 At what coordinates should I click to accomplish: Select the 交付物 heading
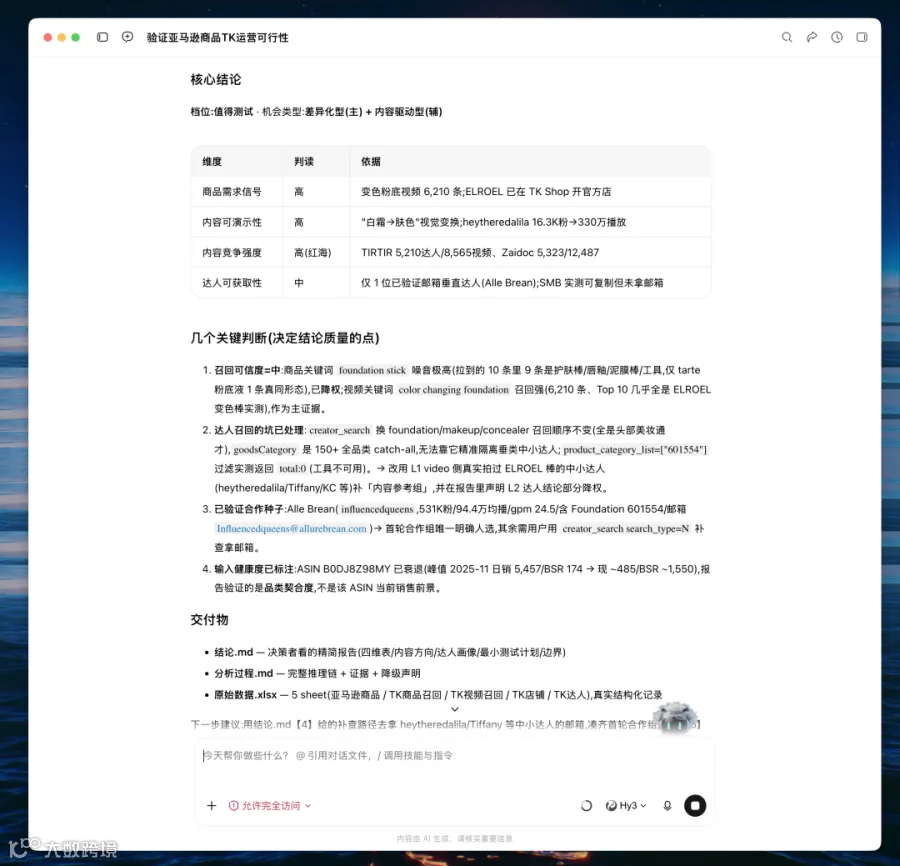[x=210, y=620]
